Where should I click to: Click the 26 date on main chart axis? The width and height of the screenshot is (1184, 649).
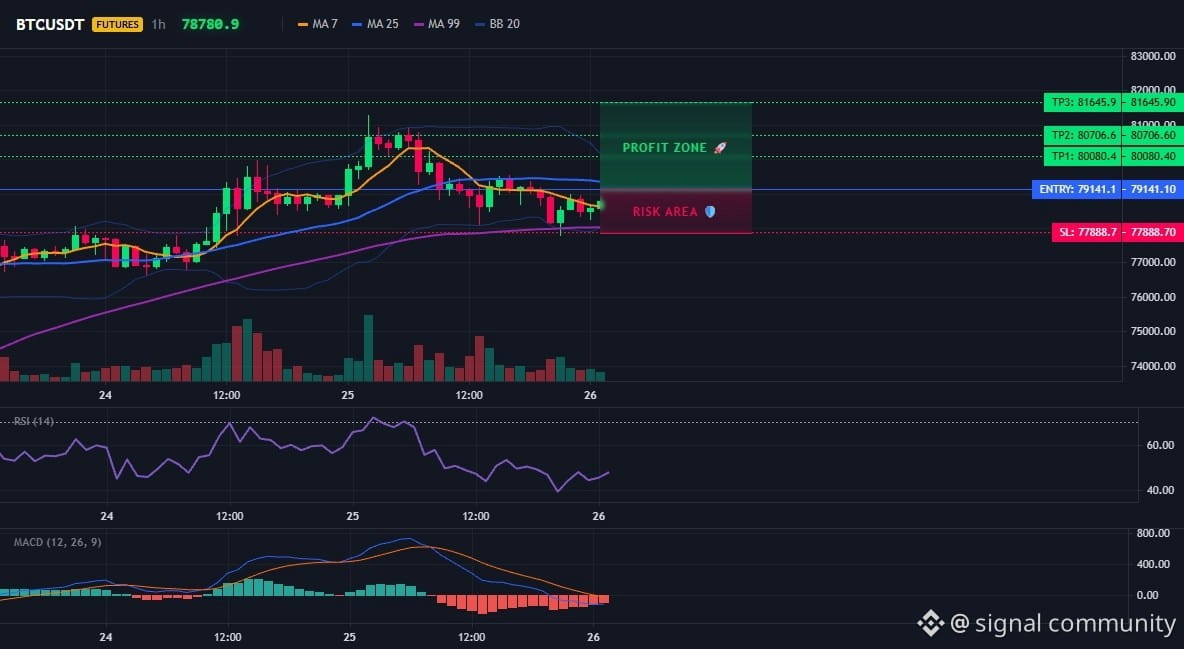[x=590, y=395]
